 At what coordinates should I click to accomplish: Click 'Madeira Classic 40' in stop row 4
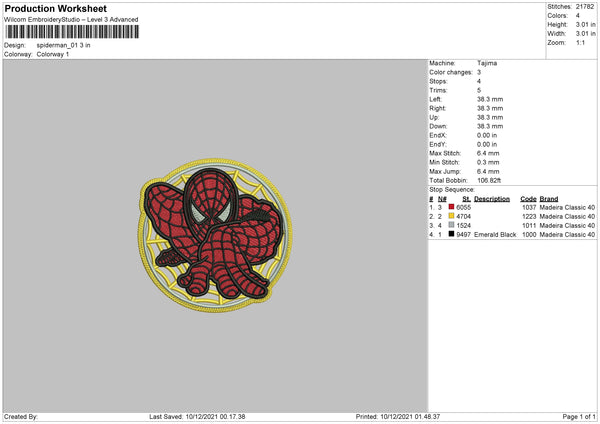(567, 235)
